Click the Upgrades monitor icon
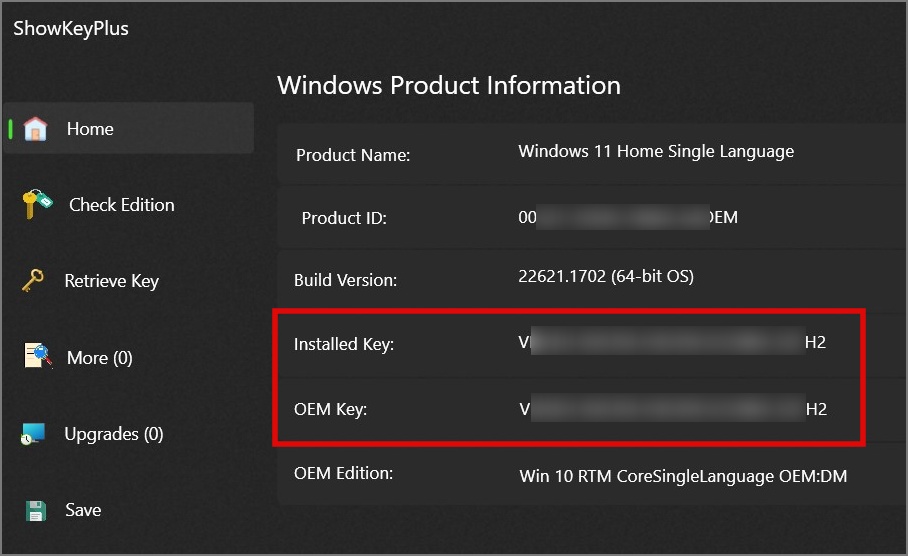Screen dimensions: 908x556 click(34, 434)
